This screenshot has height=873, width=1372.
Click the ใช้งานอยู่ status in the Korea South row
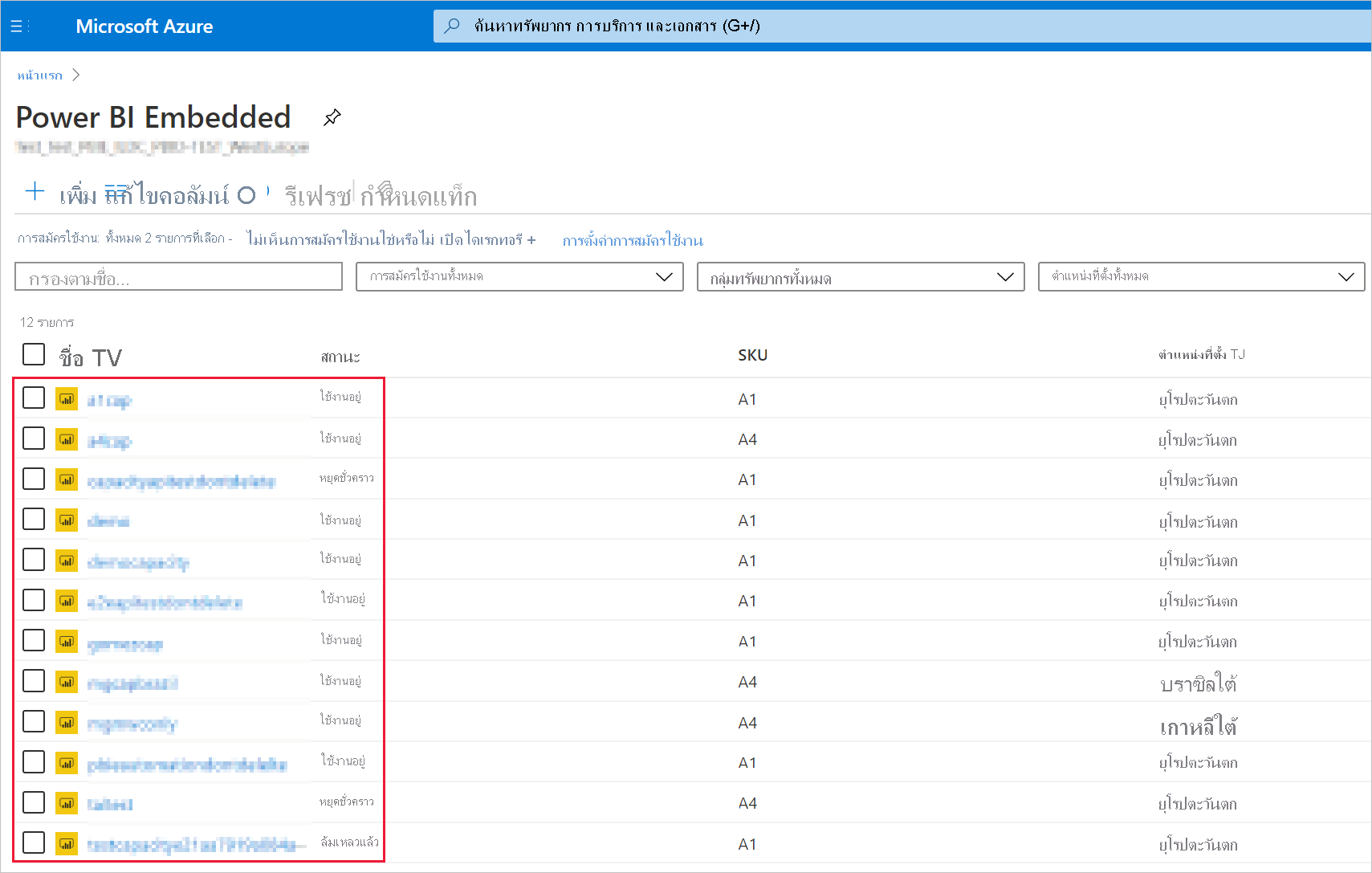pos(340,720)
